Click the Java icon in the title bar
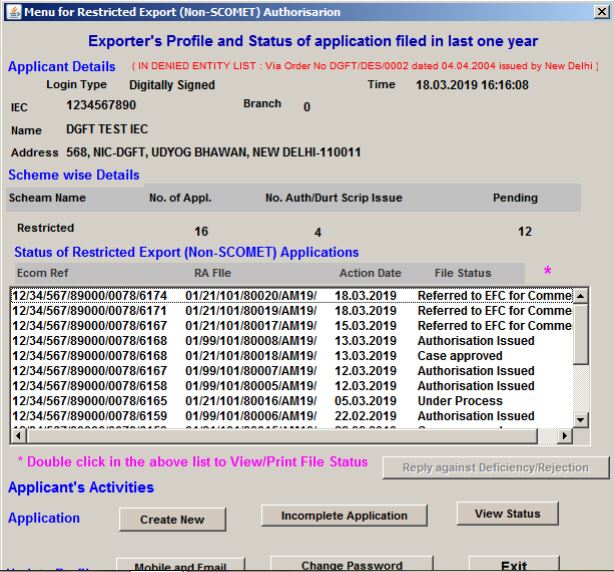614x572 pixels. point(14,12)
